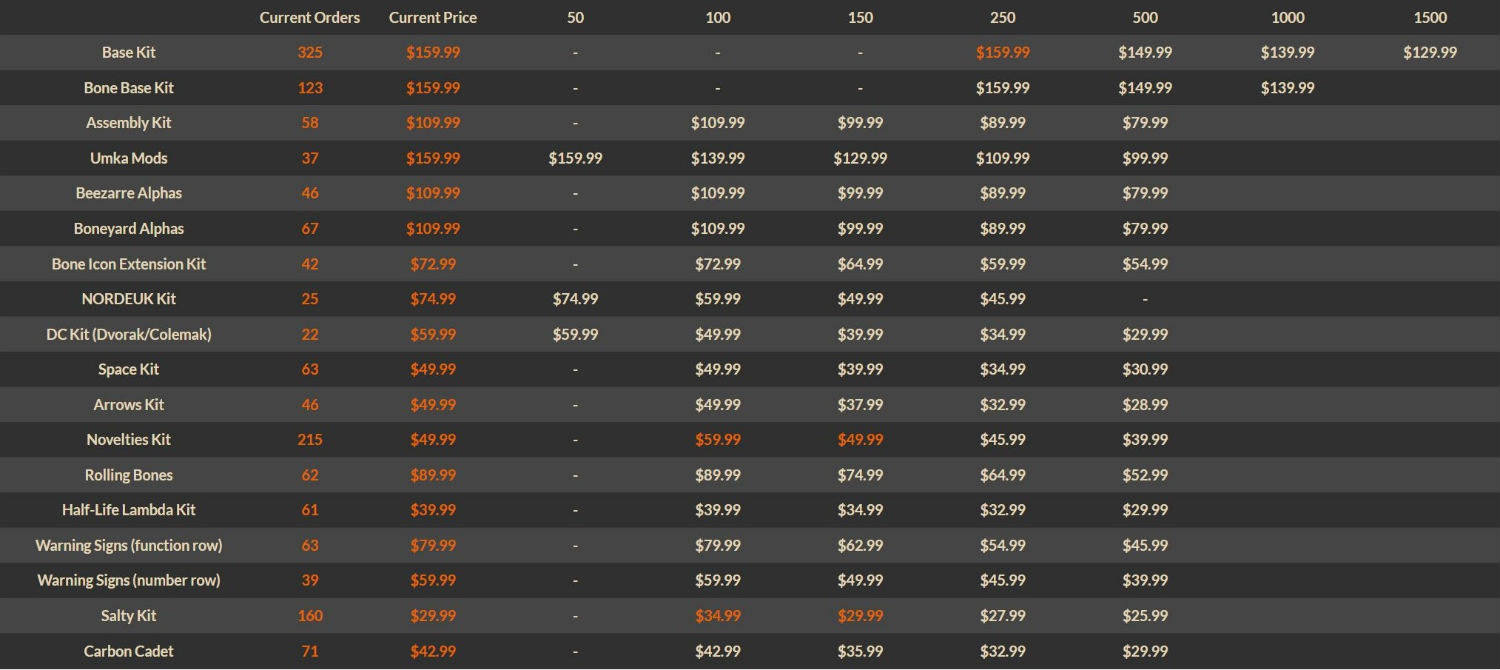The height and width of the screenshot is (670, 1500).
Task: Select the Base Kit order count 325
Action: pyautogui.click(x=310, y=53)
